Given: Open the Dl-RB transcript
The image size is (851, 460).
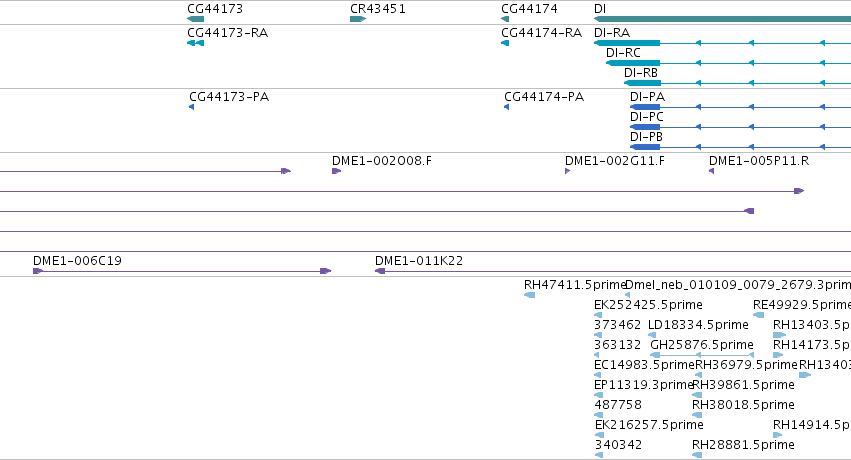Looking at the screenshot, I should pos(738,83).
